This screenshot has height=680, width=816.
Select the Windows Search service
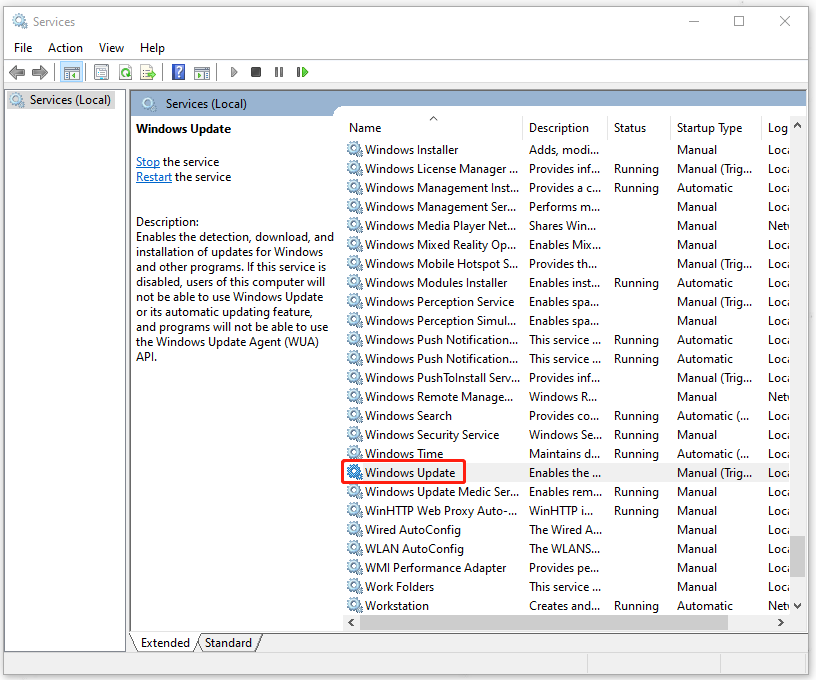click(x=409, y=415)
